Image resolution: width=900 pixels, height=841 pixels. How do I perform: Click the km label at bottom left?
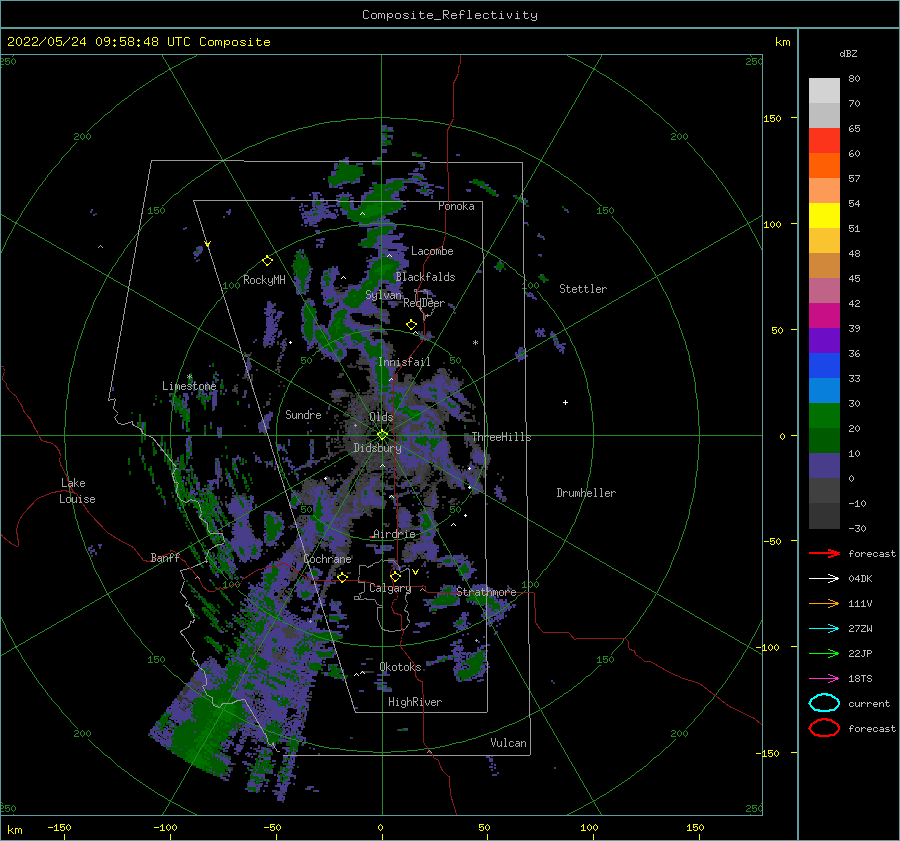tap(14, 830)
